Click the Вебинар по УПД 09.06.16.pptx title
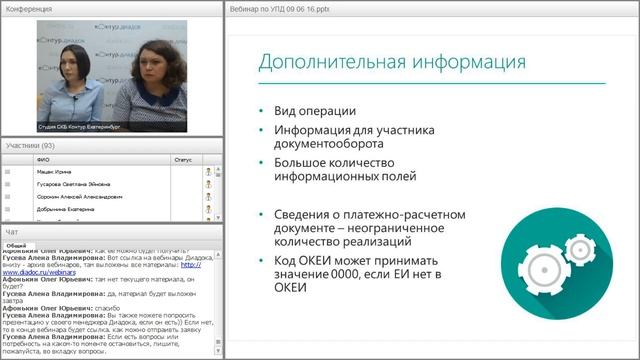 point(279,9)
